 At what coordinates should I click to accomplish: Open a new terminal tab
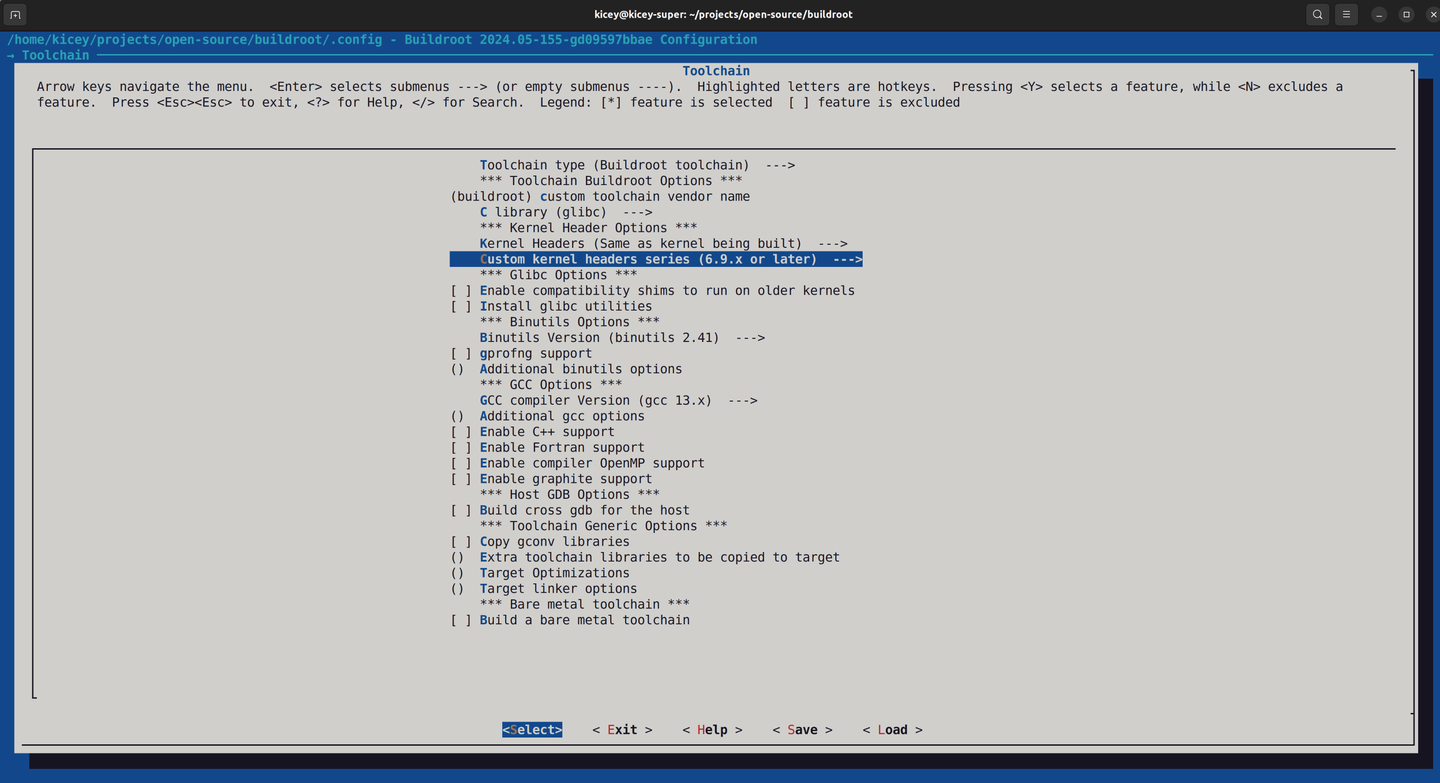pos(14,14)
